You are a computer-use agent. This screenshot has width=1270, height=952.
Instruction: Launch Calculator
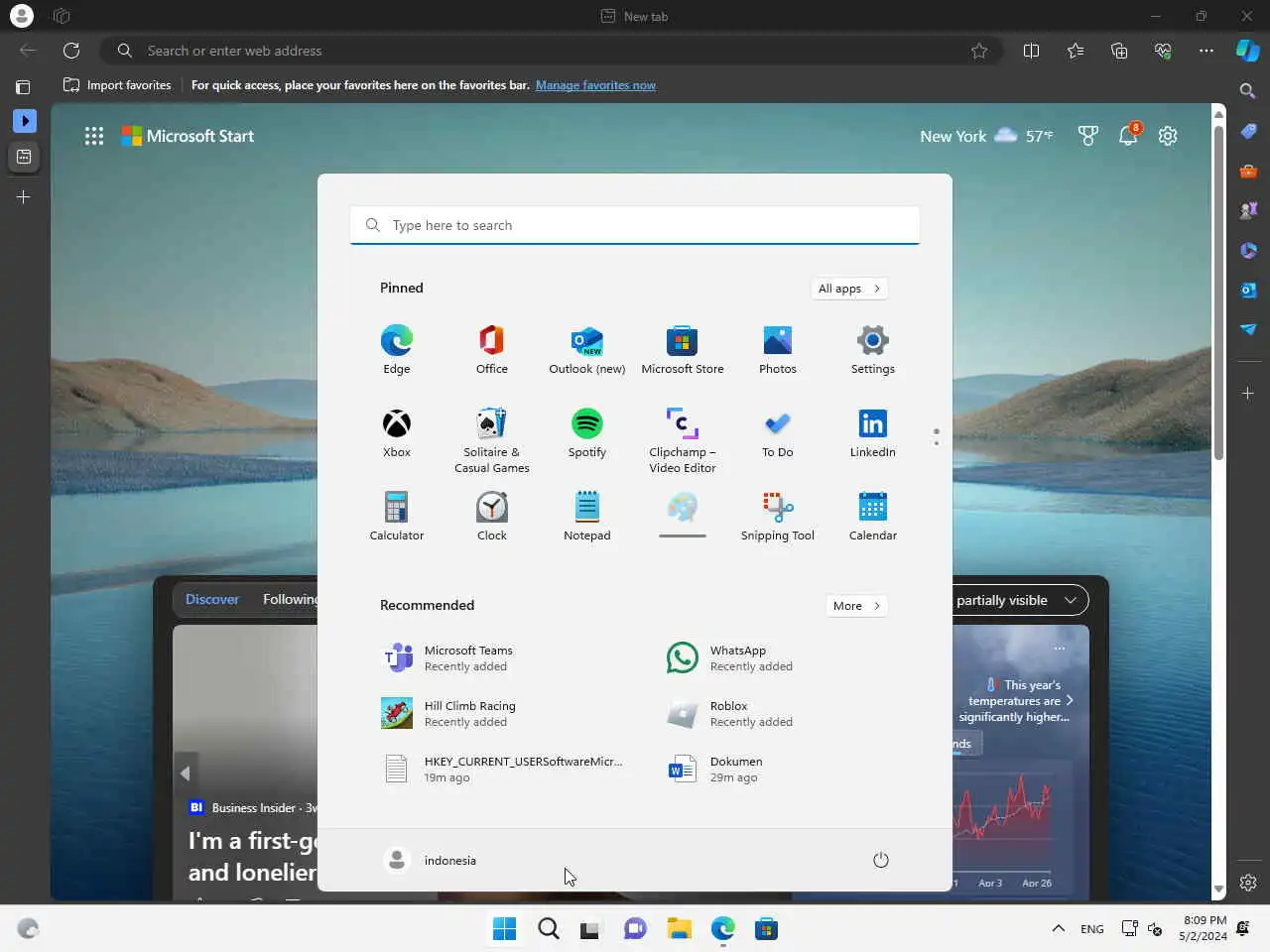[x=397, y=517]
